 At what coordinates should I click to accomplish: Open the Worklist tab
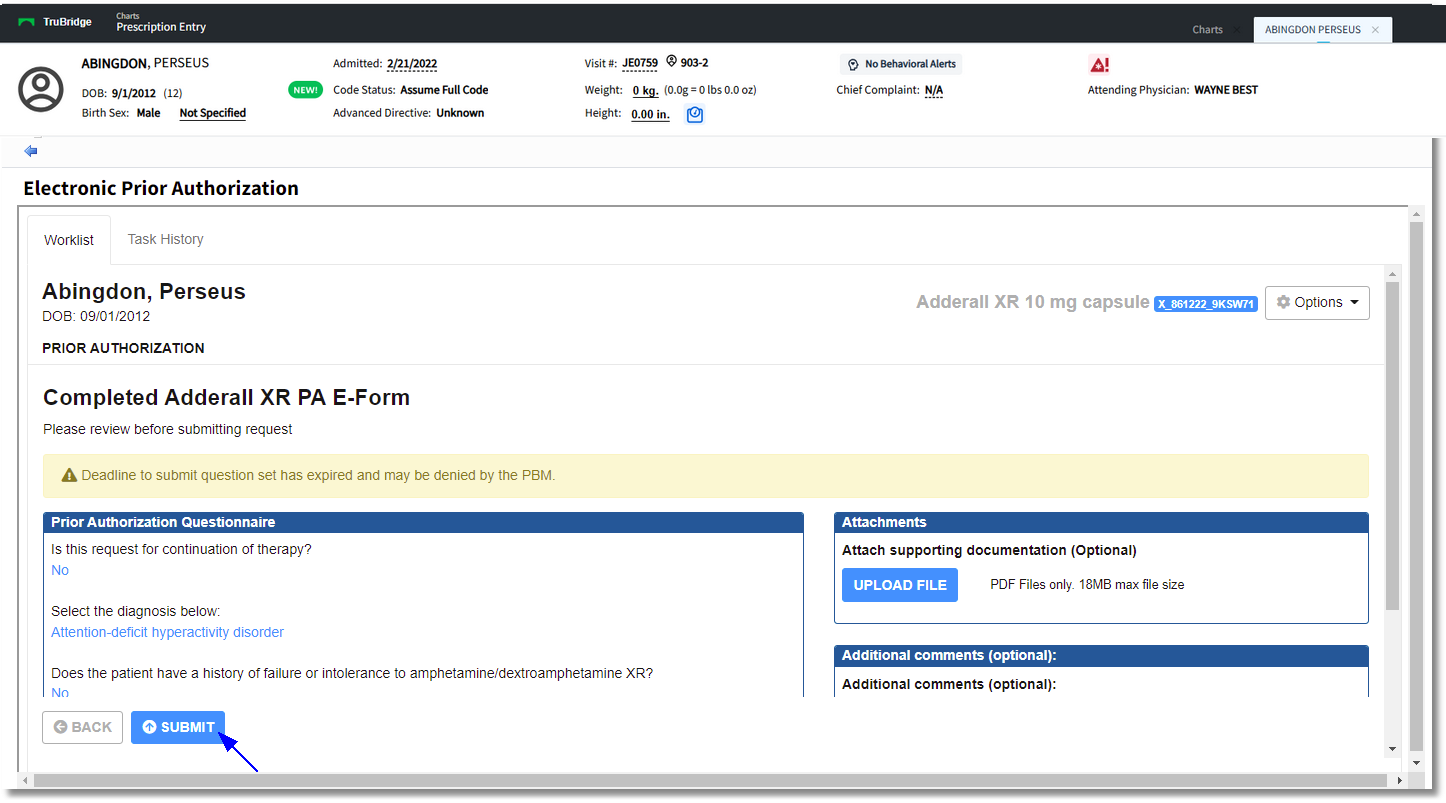pyautogui.click(x=69, y=240)
